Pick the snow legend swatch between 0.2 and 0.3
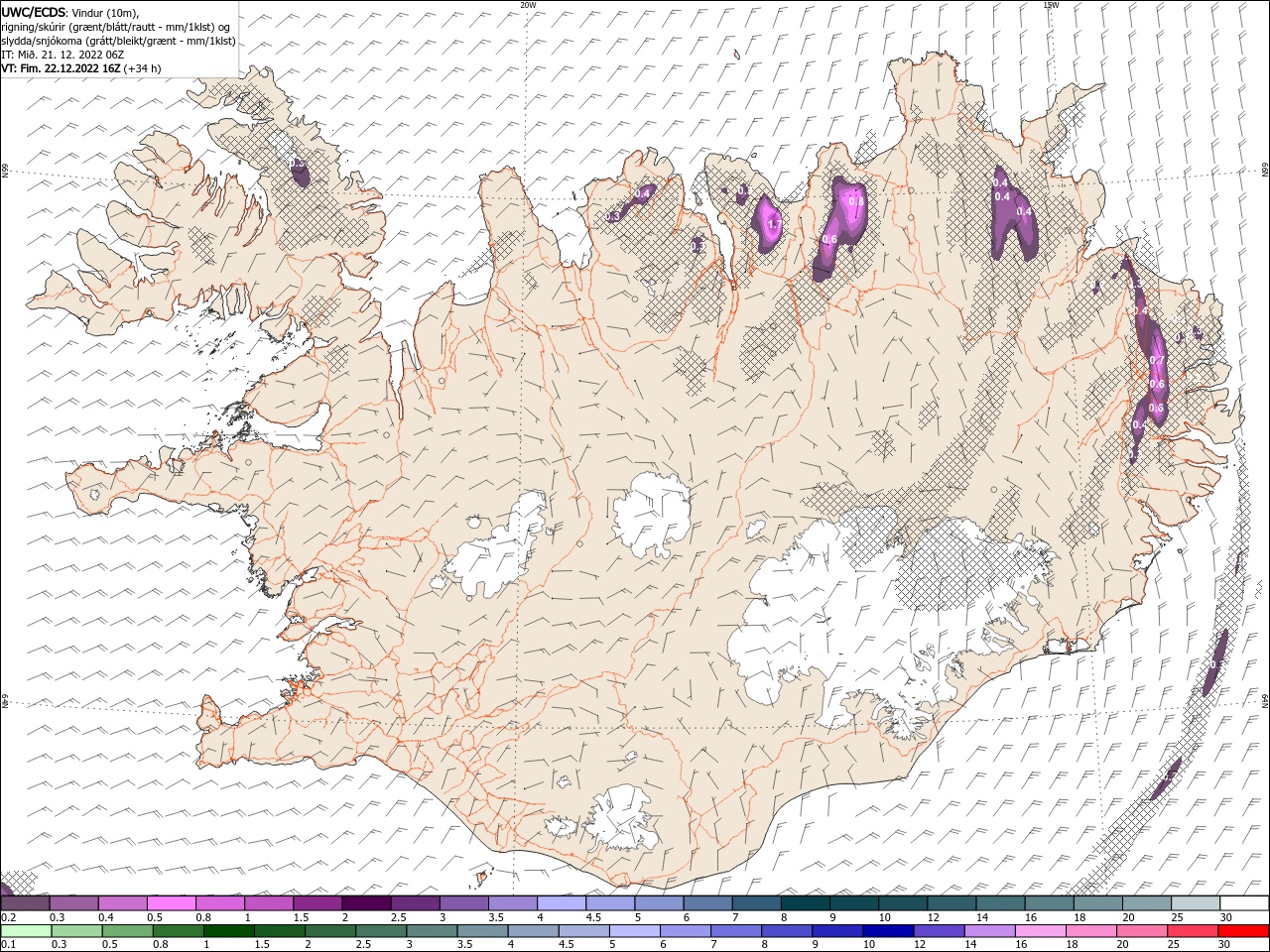The width and height of the screenshot is (1270, 952). [x=25, y=903]
